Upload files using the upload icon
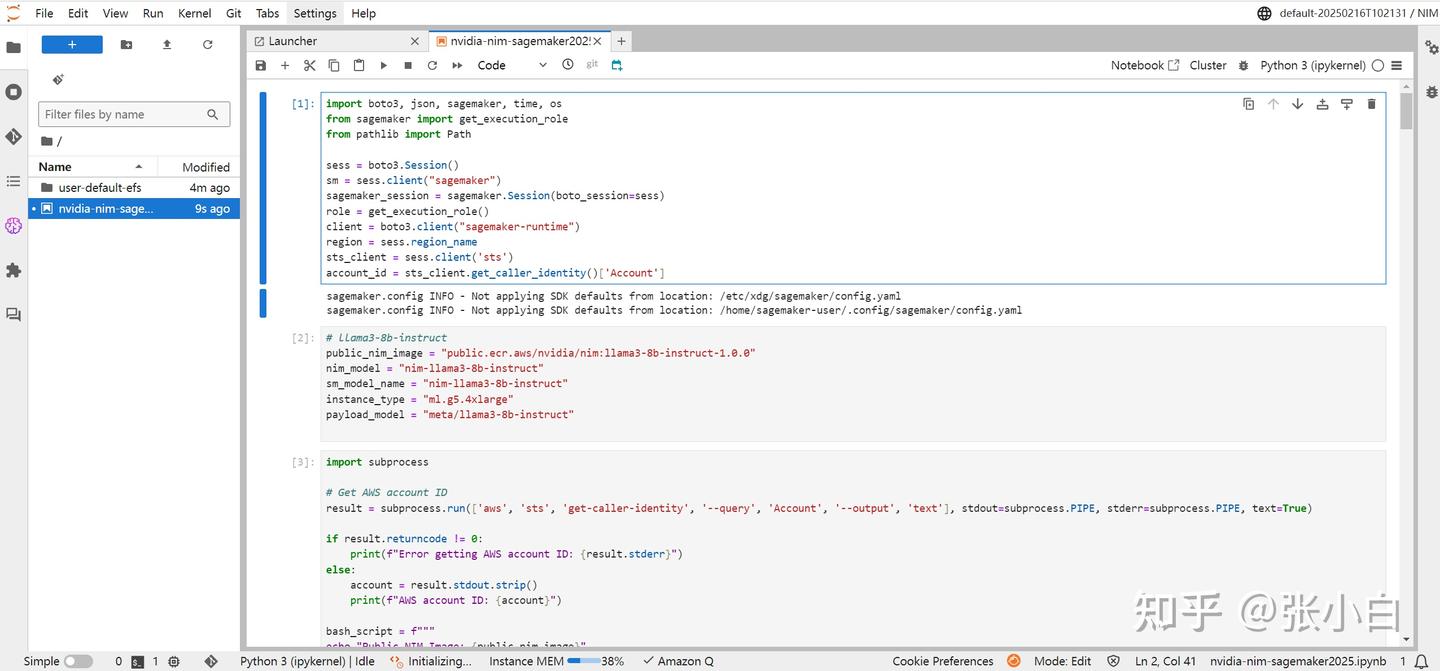This screenshot has height=671, width=1440. tap(167, 45)
